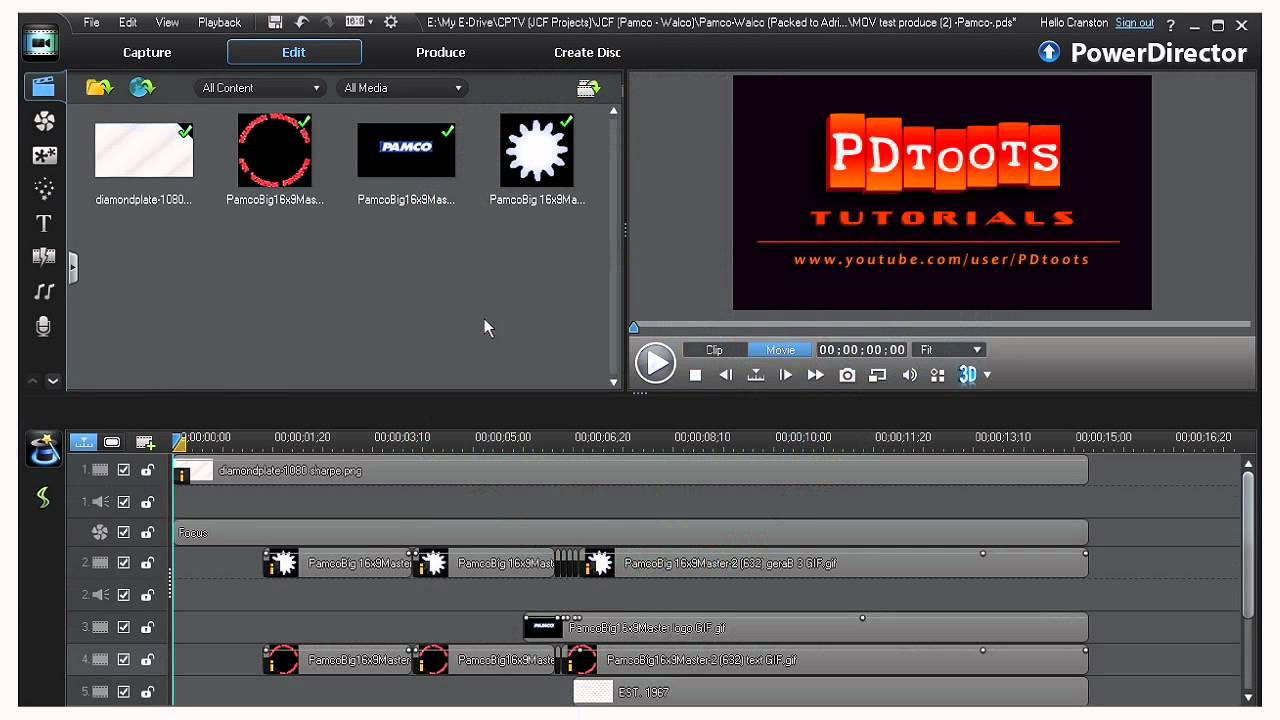Lock video track 1
1280x720 pixels.
[x=147, y=470]
